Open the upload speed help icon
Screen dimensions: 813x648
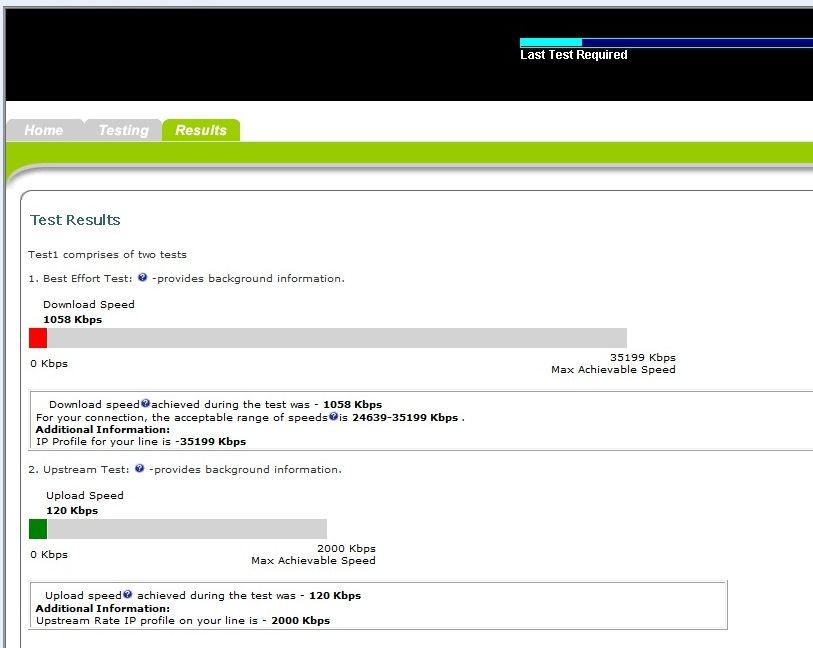pos(128,594)
